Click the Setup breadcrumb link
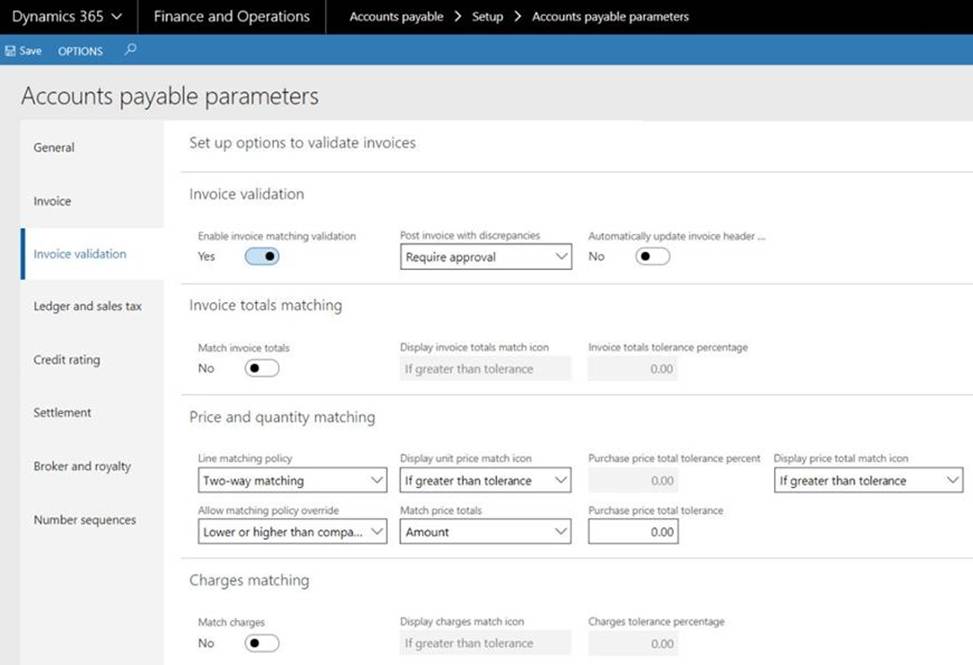This screenshot has width=973, height=665. [x=487, y=17]
